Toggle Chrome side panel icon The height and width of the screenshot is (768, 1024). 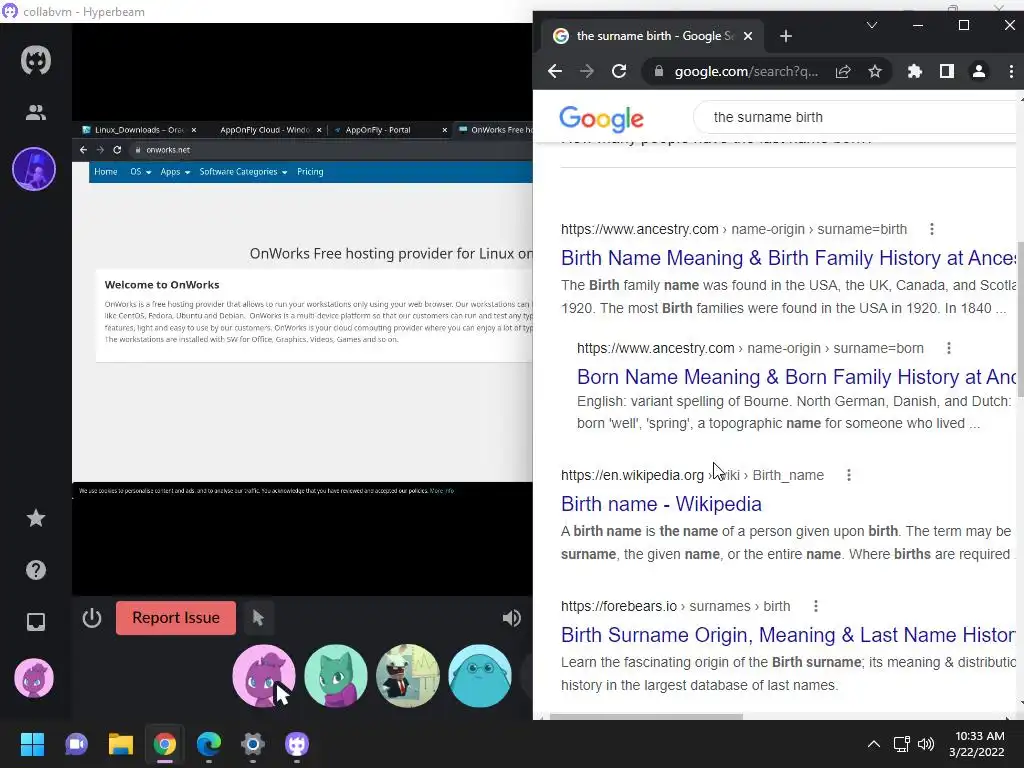click(x=946, y=71)
